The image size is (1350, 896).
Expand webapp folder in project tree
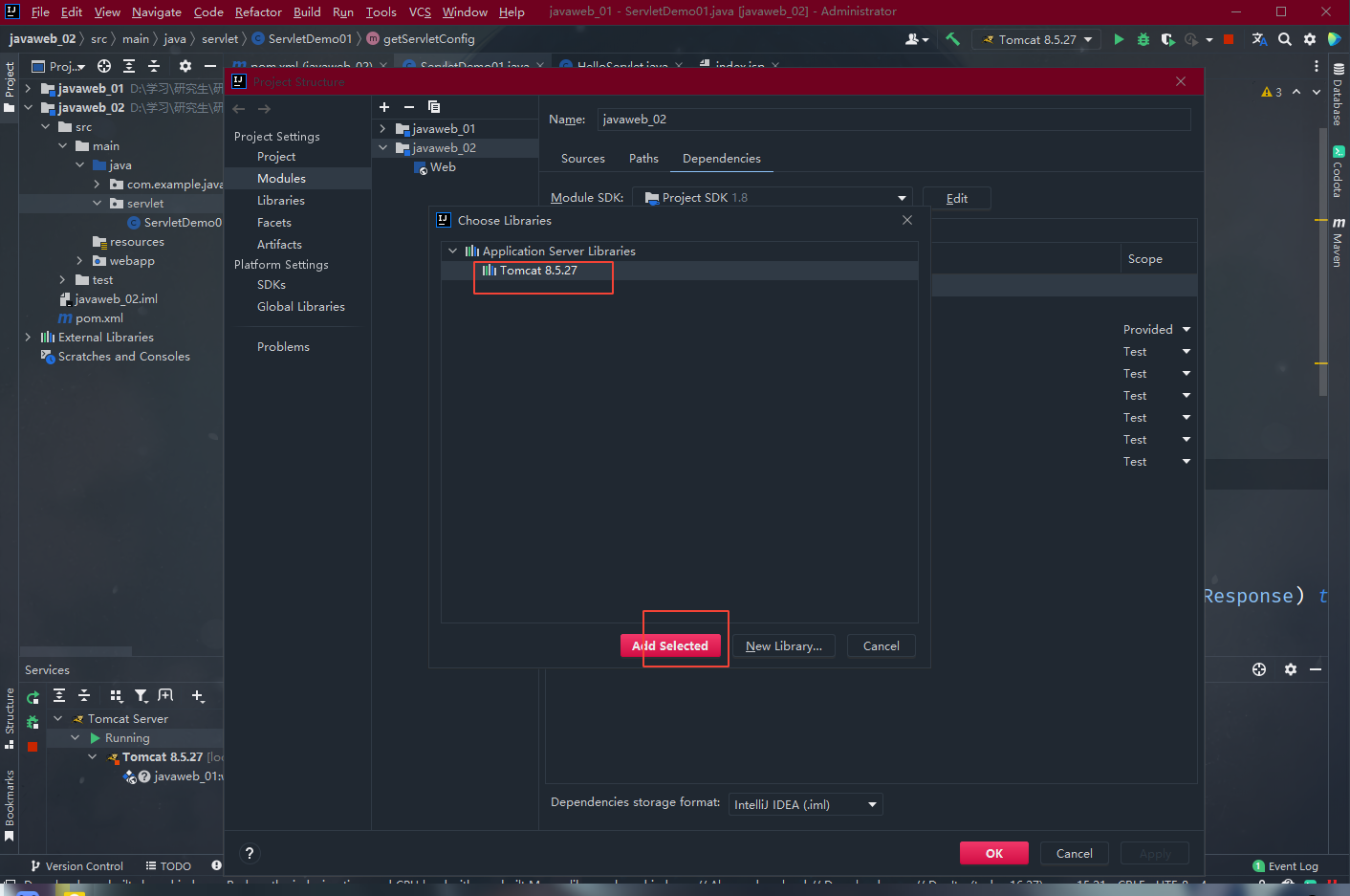[79, 261]
